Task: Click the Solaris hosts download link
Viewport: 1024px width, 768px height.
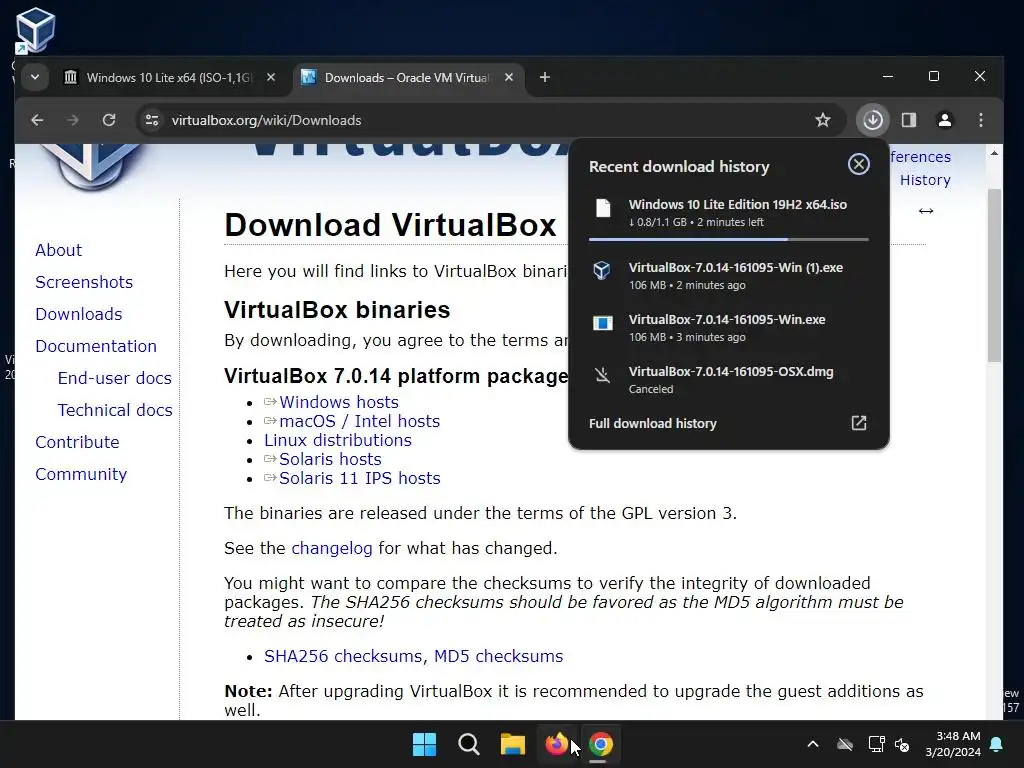Action: point(330,459)
